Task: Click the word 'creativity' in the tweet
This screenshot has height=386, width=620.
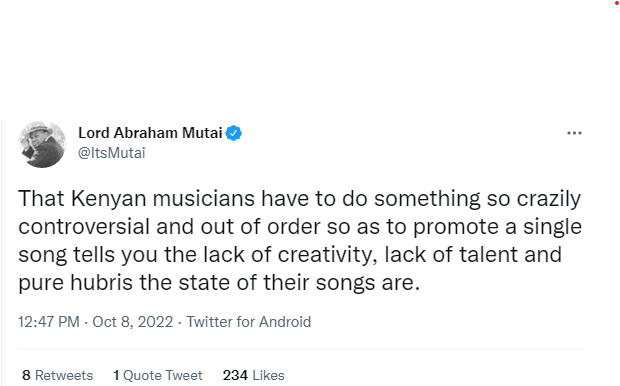Action: (327, 255)
